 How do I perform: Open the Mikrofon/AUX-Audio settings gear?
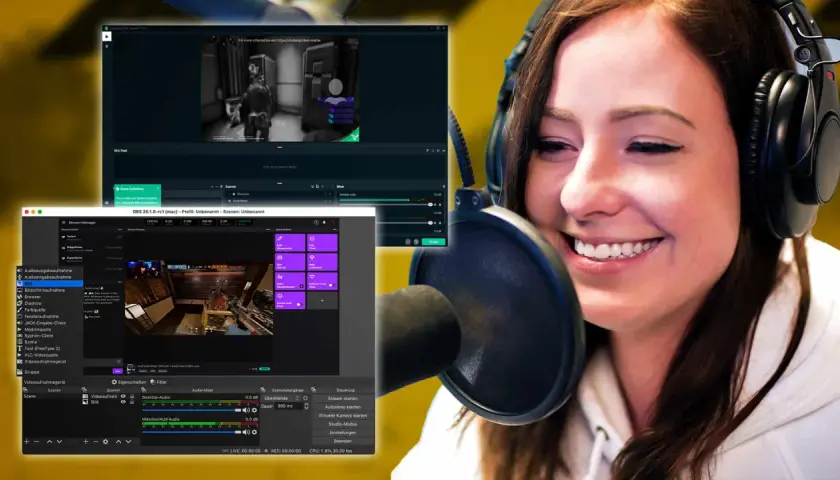click(254, 432)
